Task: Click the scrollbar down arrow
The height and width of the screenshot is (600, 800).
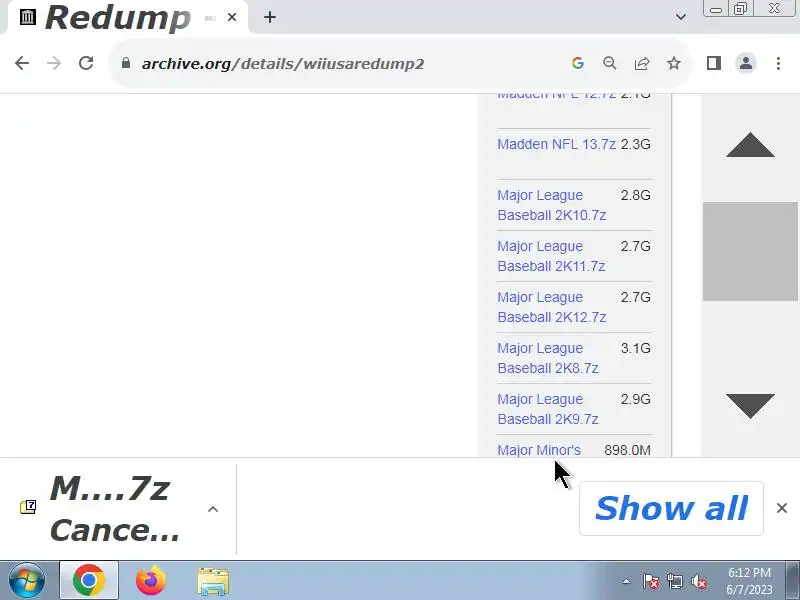Action: coord(751,406)
